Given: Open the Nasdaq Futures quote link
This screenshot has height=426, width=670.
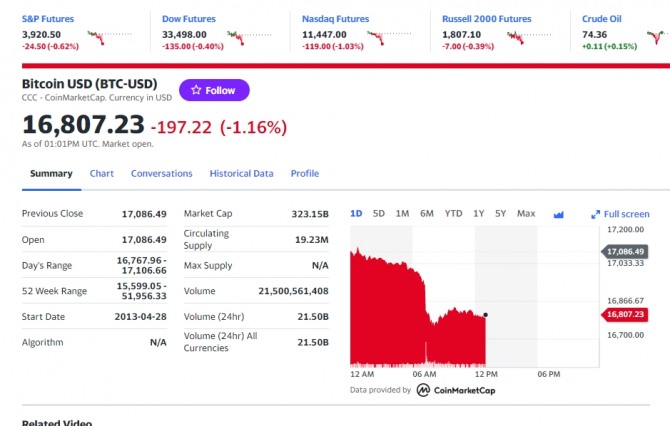Looking at the screenshot, I should [x=335, y=19].
